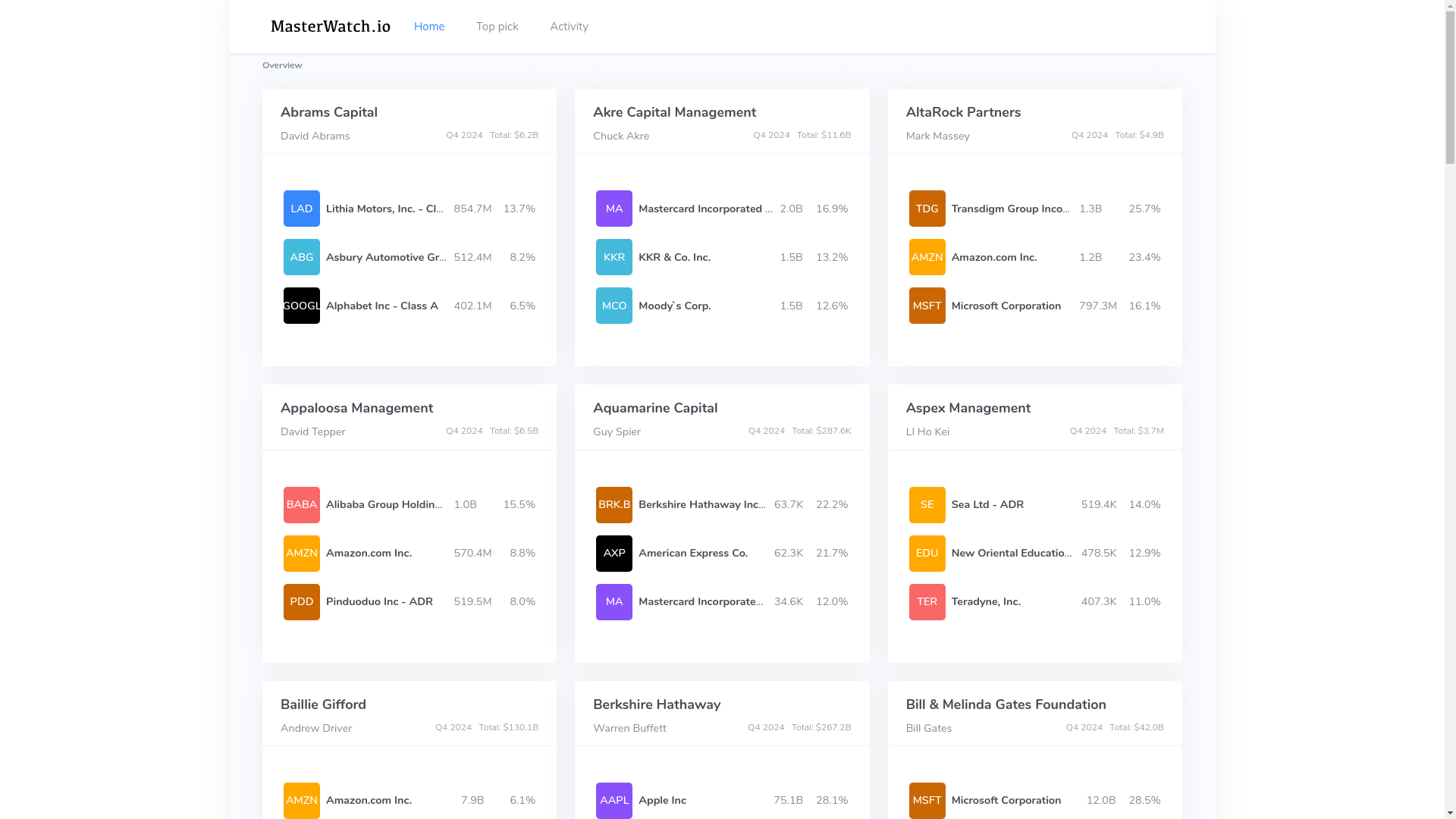
Task: Click the AAPL ticker badge for Apple
Action: point(614,801)
